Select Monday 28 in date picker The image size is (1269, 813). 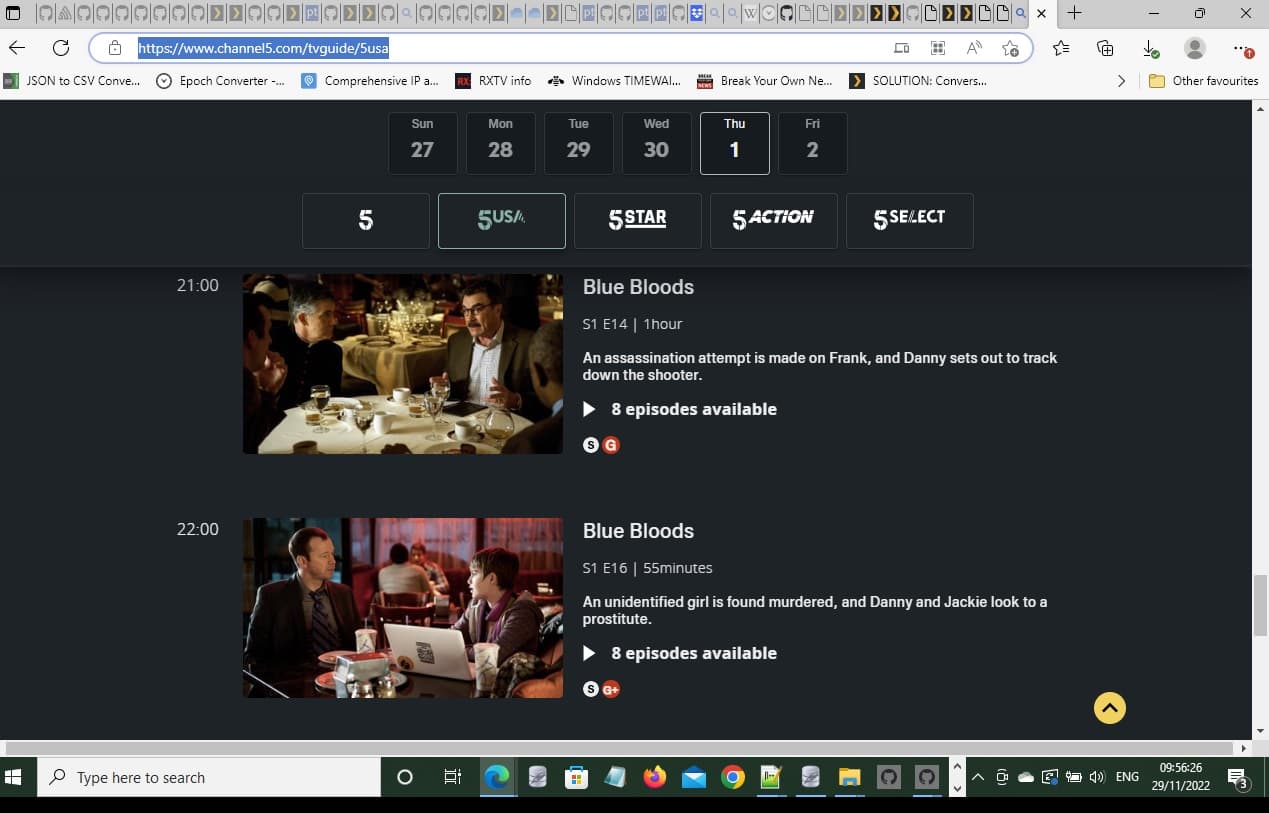pyautogui.click(x=500, y=143)
